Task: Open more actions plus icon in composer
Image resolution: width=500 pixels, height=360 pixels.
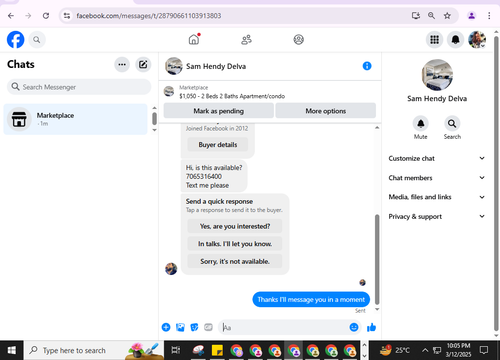Action: (166, 327)
